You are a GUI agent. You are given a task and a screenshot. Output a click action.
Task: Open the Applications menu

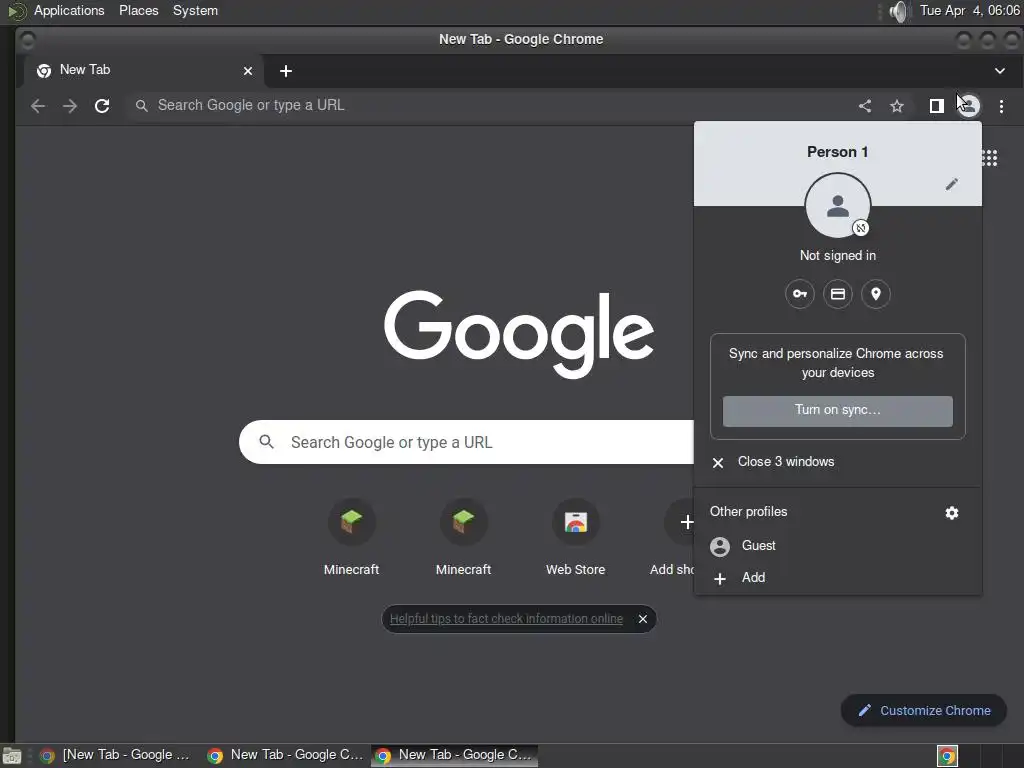tap(69, 10)
